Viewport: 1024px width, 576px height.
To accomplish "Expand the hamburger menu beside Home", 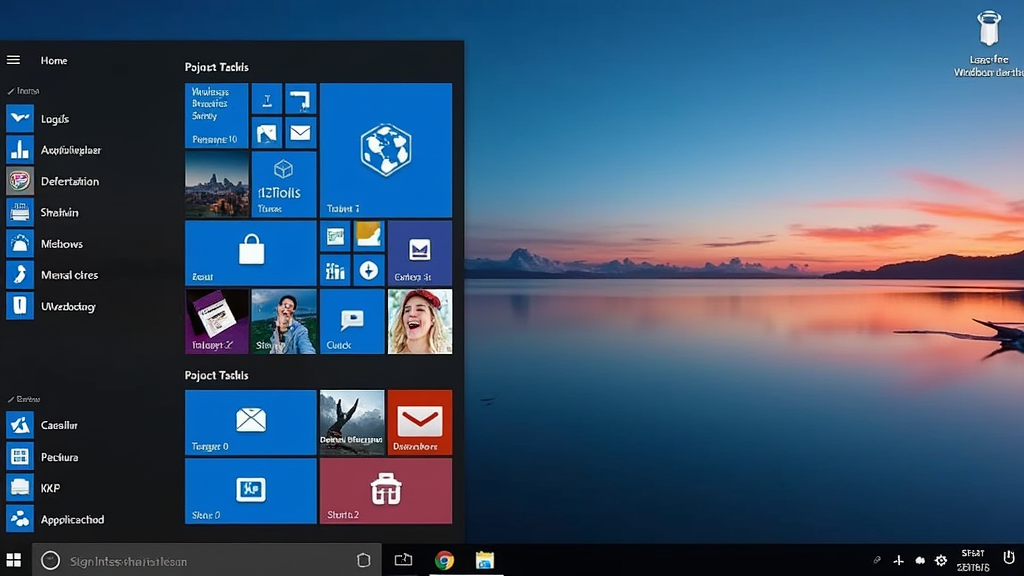I will (14, 60).
